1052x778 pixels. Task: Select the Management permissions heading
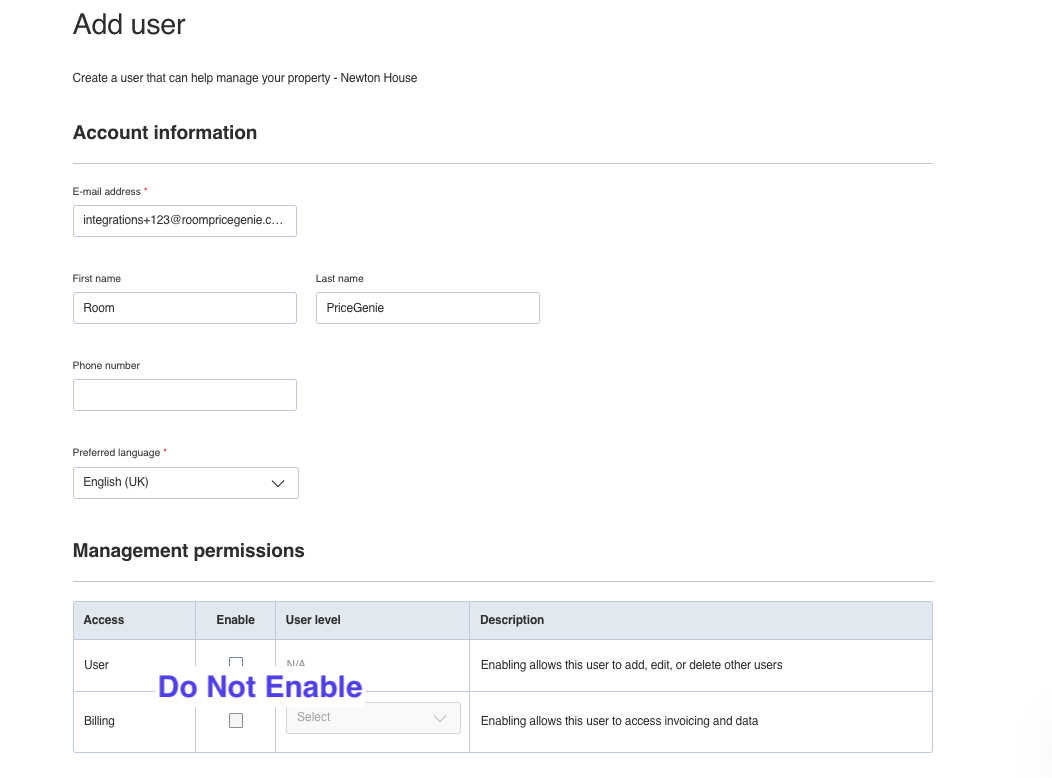click(188, 551)
